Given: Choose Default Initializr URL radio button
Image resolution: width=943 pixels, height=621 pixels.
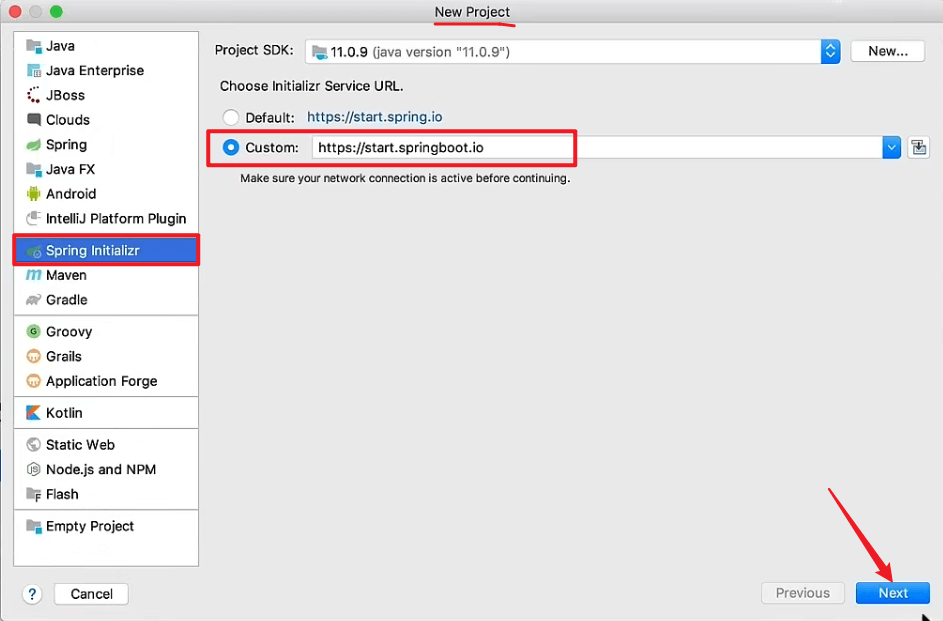Looking at the screenshot, I should (x=231, y=117).
